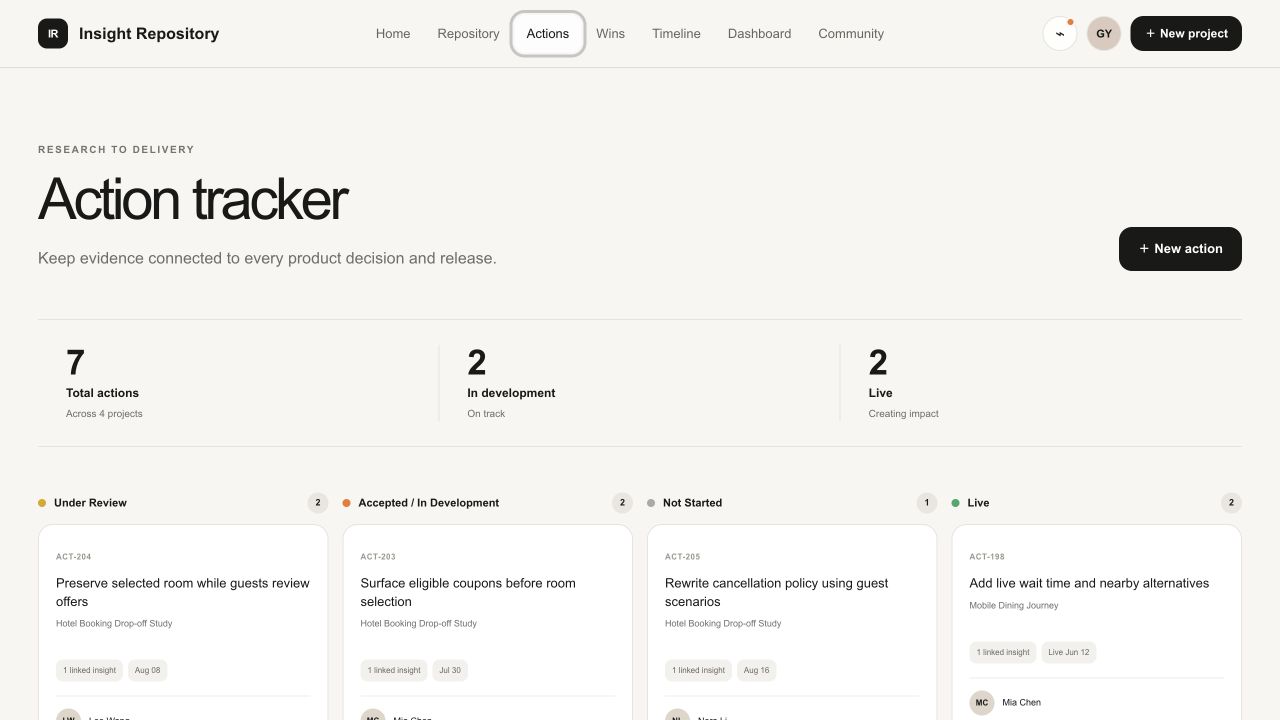The image size is (1280, 720).
Task: Click the ACT-204 identifier
Action: point(74,557)
